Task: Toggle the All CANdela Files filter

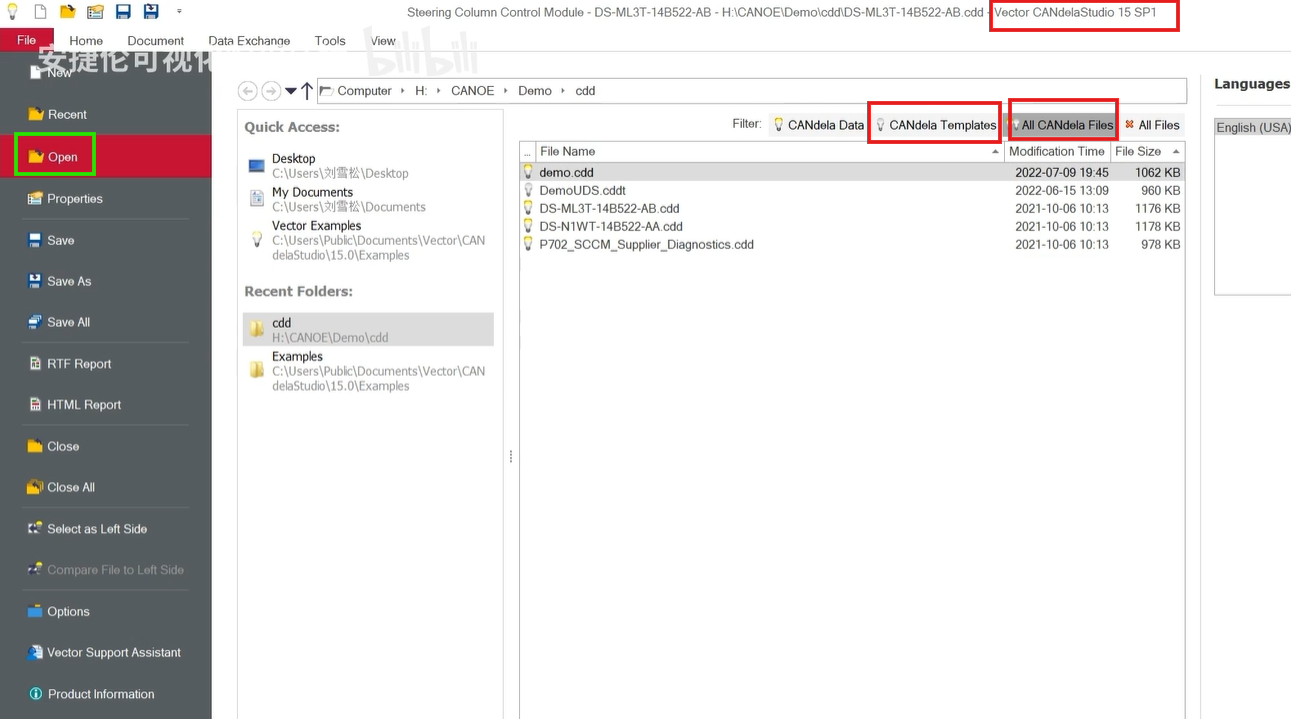Action: [1061, 125]
